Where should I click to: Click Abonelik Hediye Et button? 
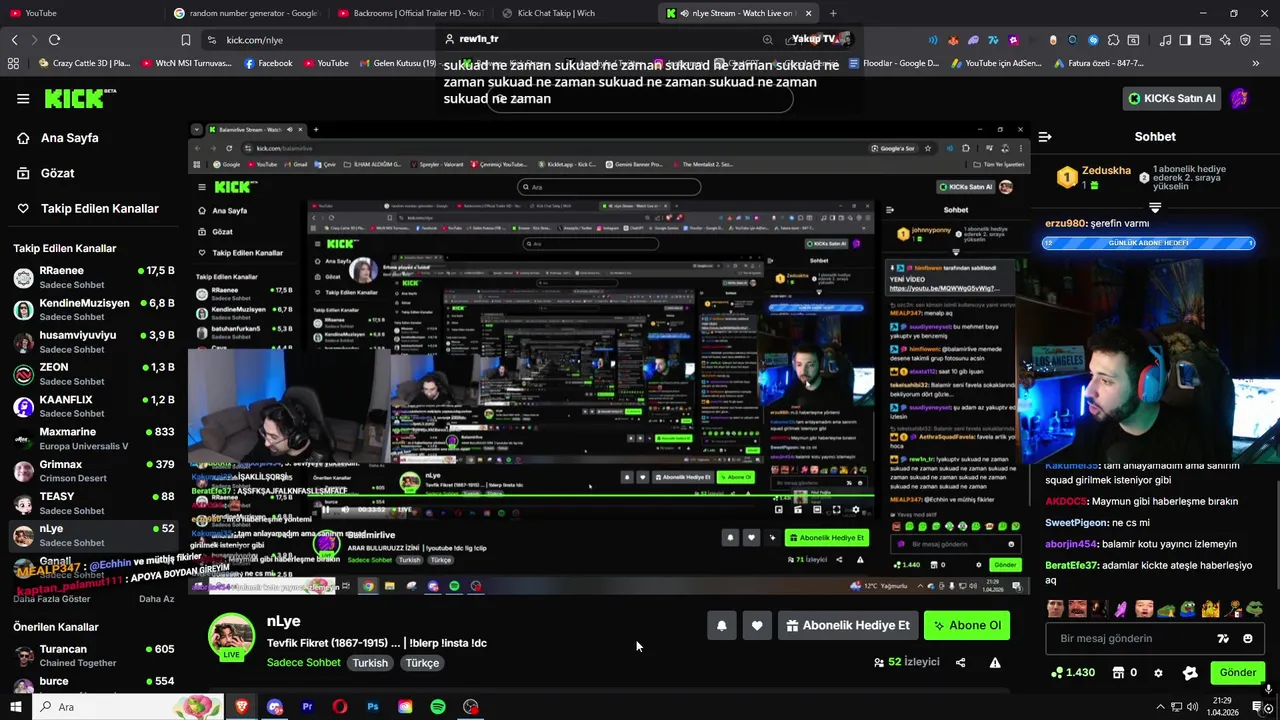(848, 626)
